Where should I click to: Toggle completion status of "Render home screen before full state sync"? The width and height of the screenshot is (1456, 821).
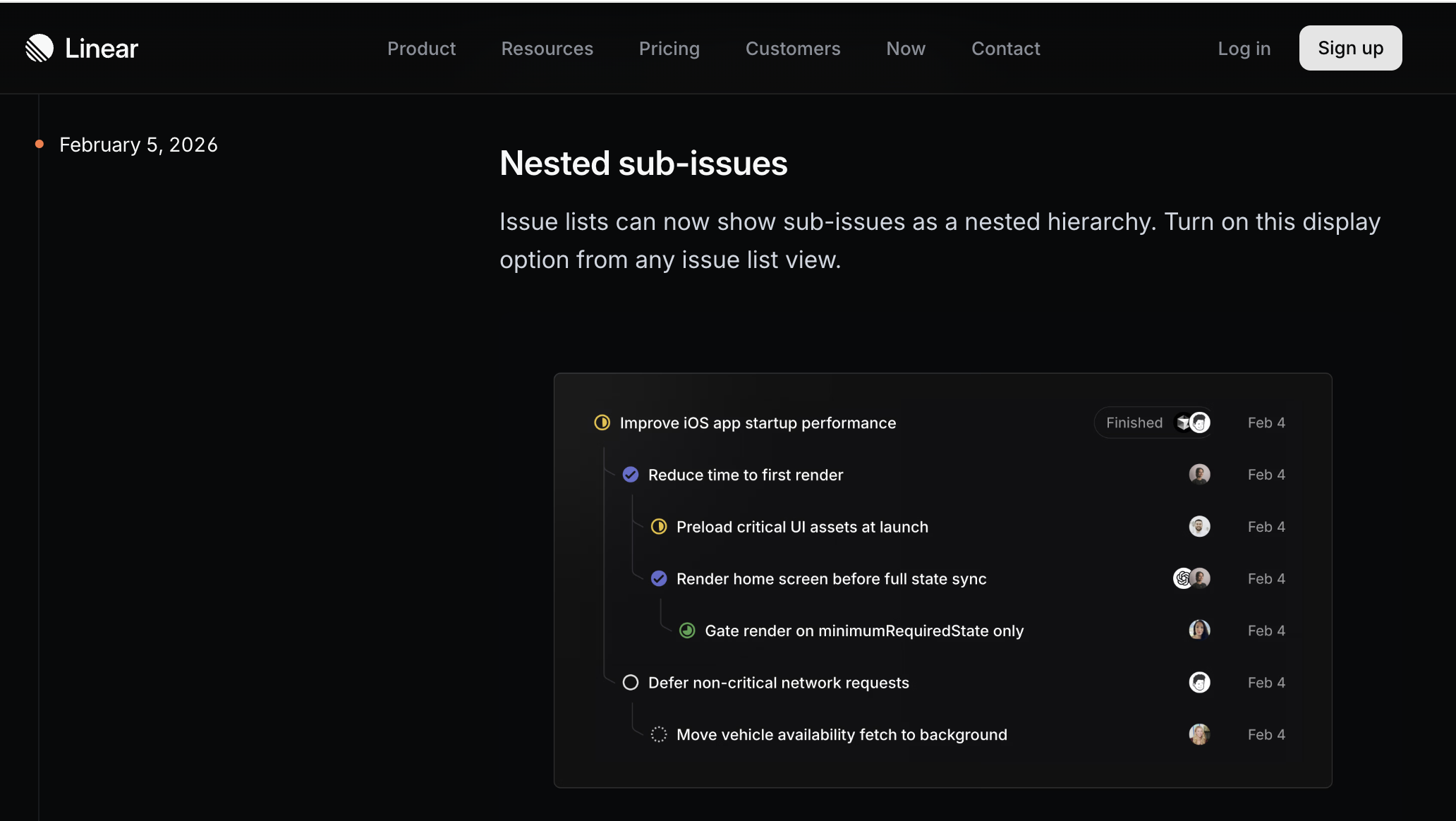point(659,578)
